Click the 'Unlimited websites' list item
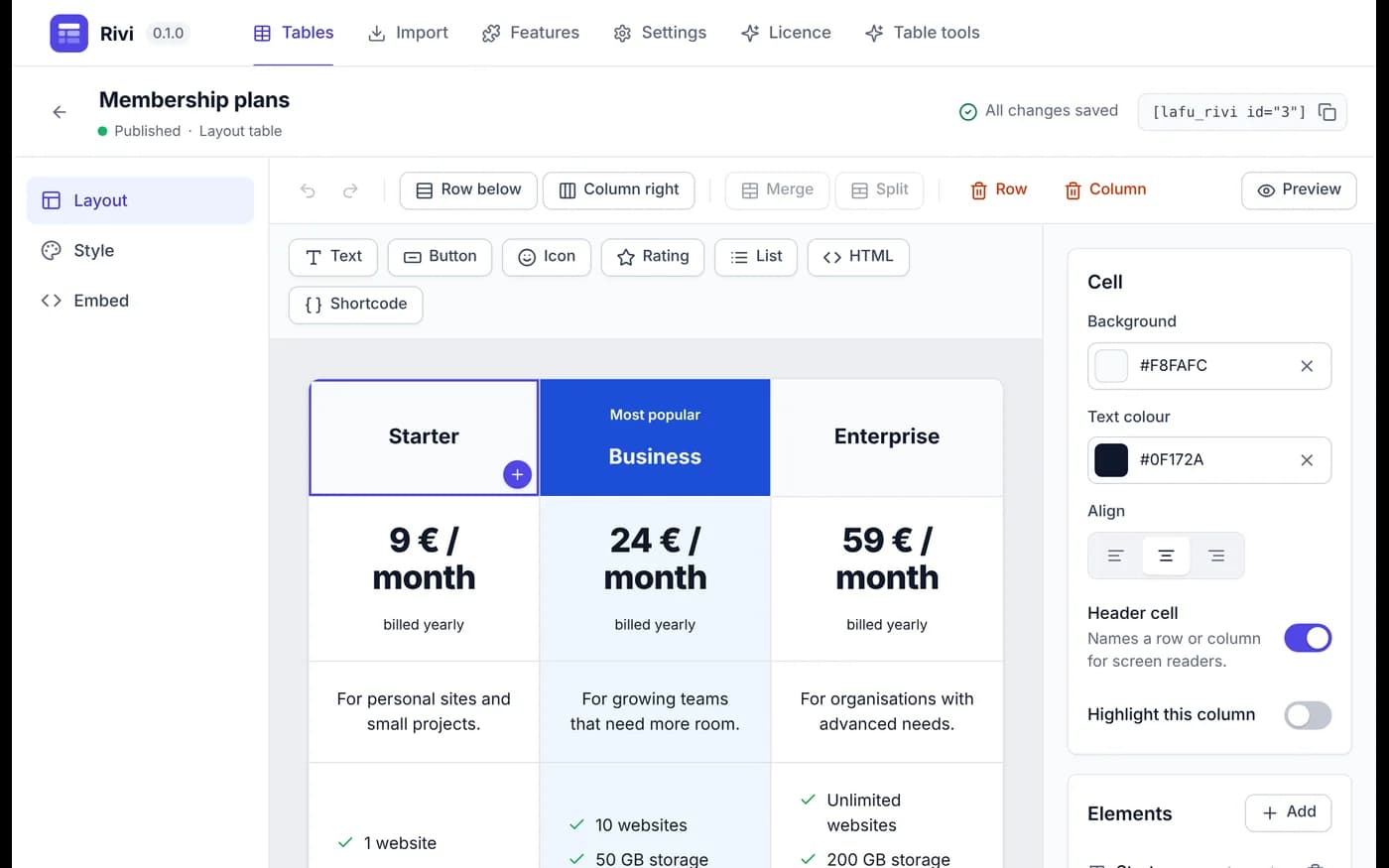Screen dimensions: 1389x868 850,813
